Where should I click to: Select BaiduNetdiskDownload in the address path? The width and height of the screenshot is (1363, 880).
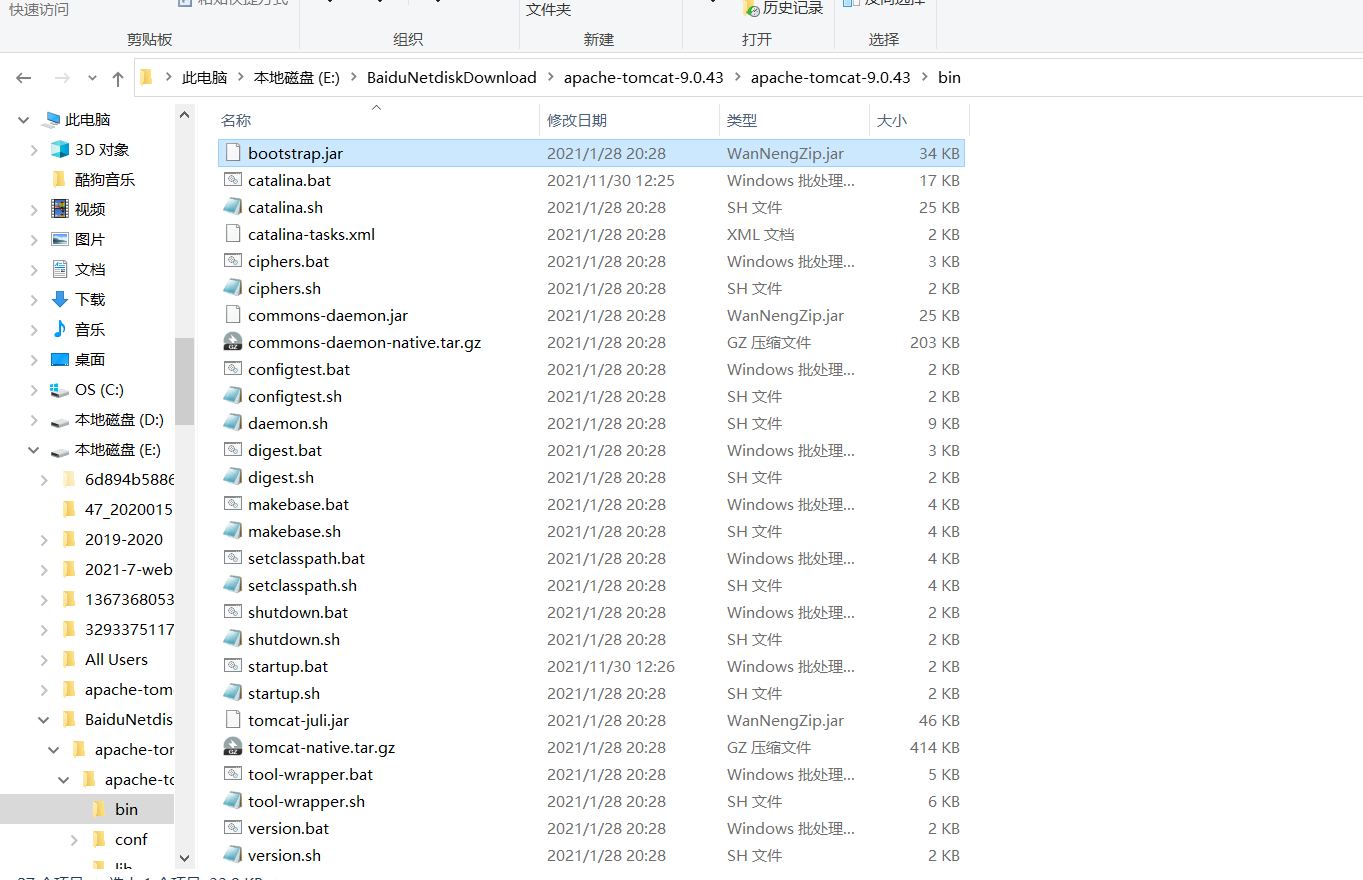452,77
